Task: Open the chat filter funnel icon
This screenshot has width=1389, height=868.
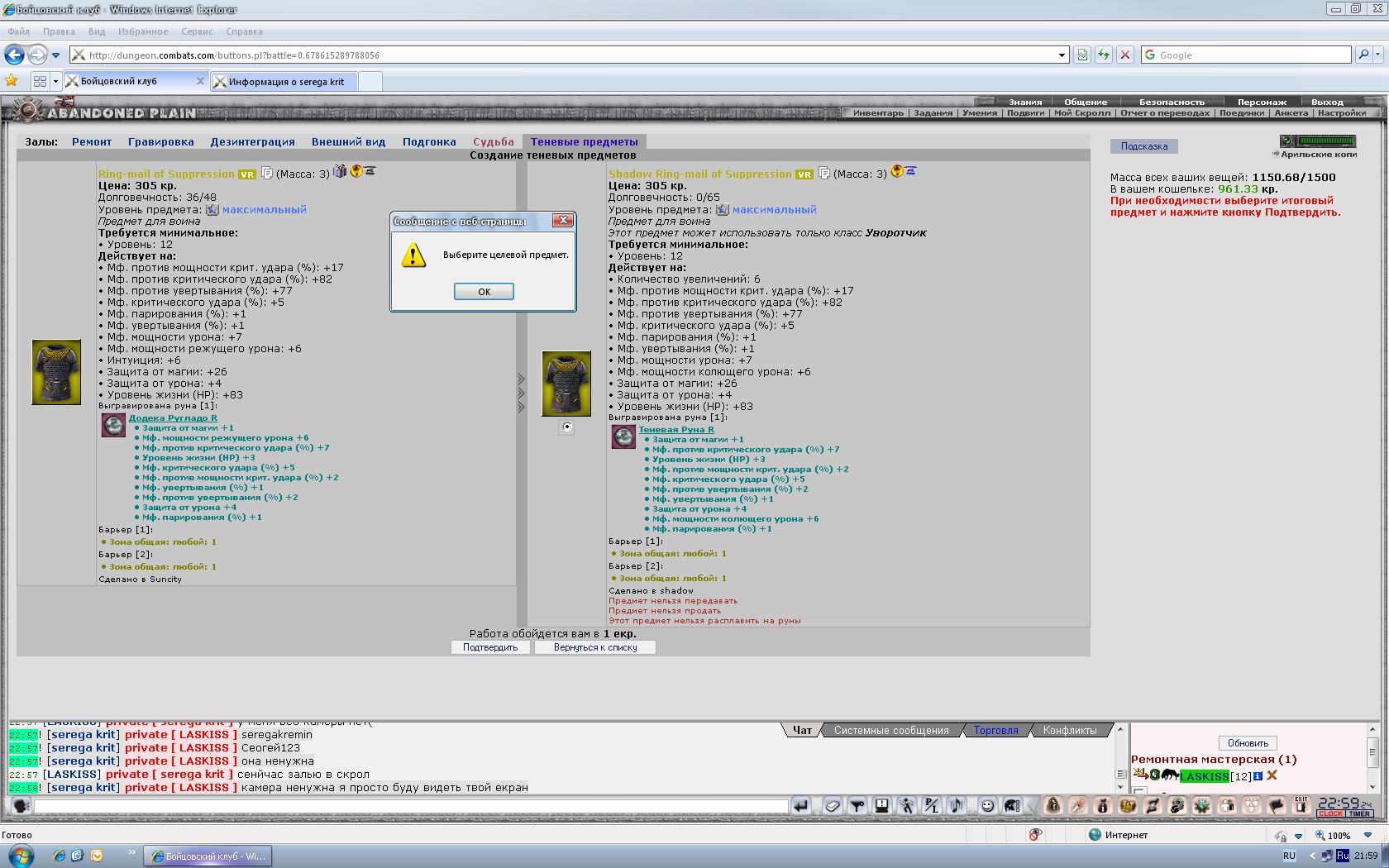Action: (857, 805)
